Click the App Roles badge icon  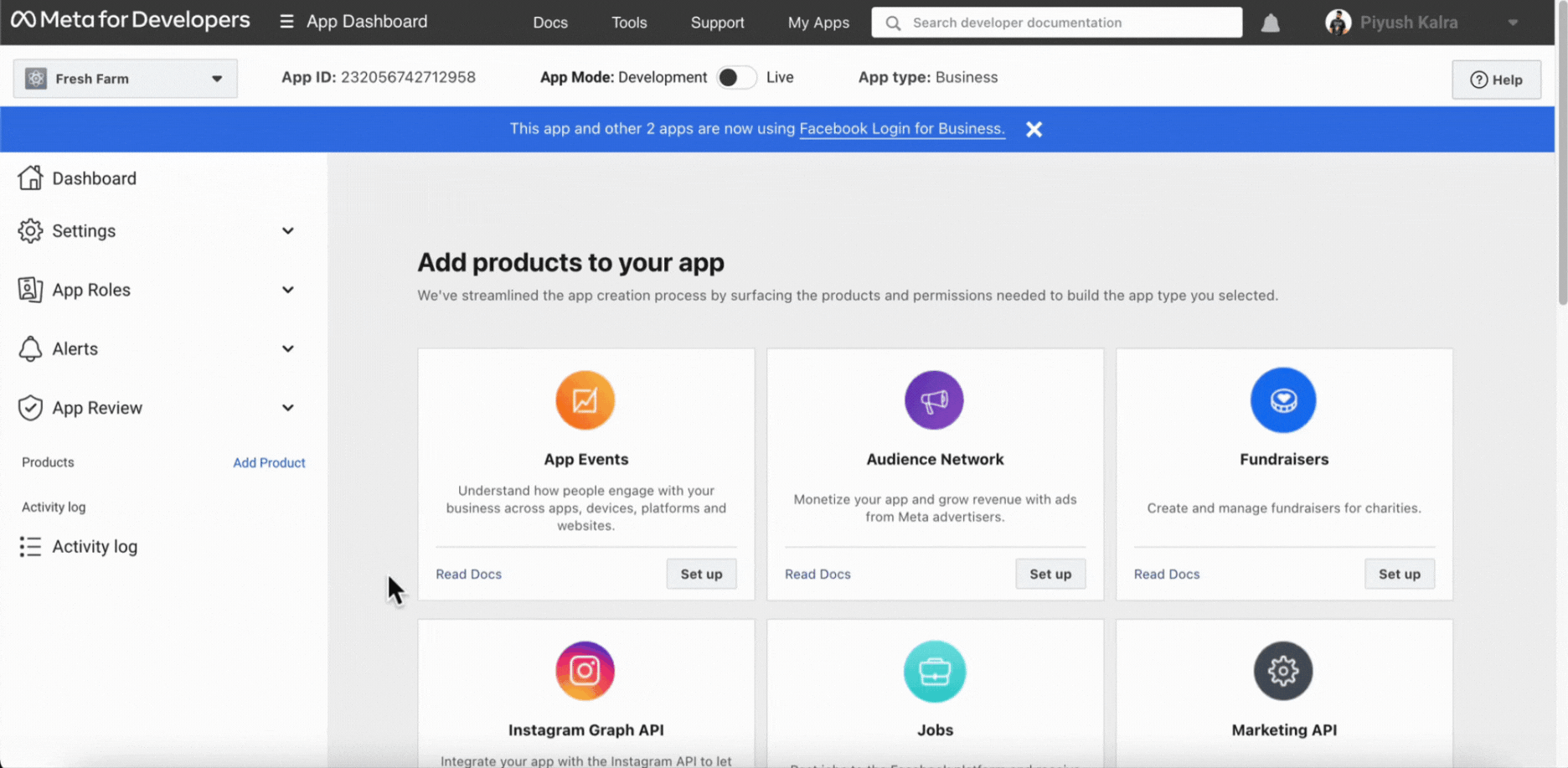(30, 289)
